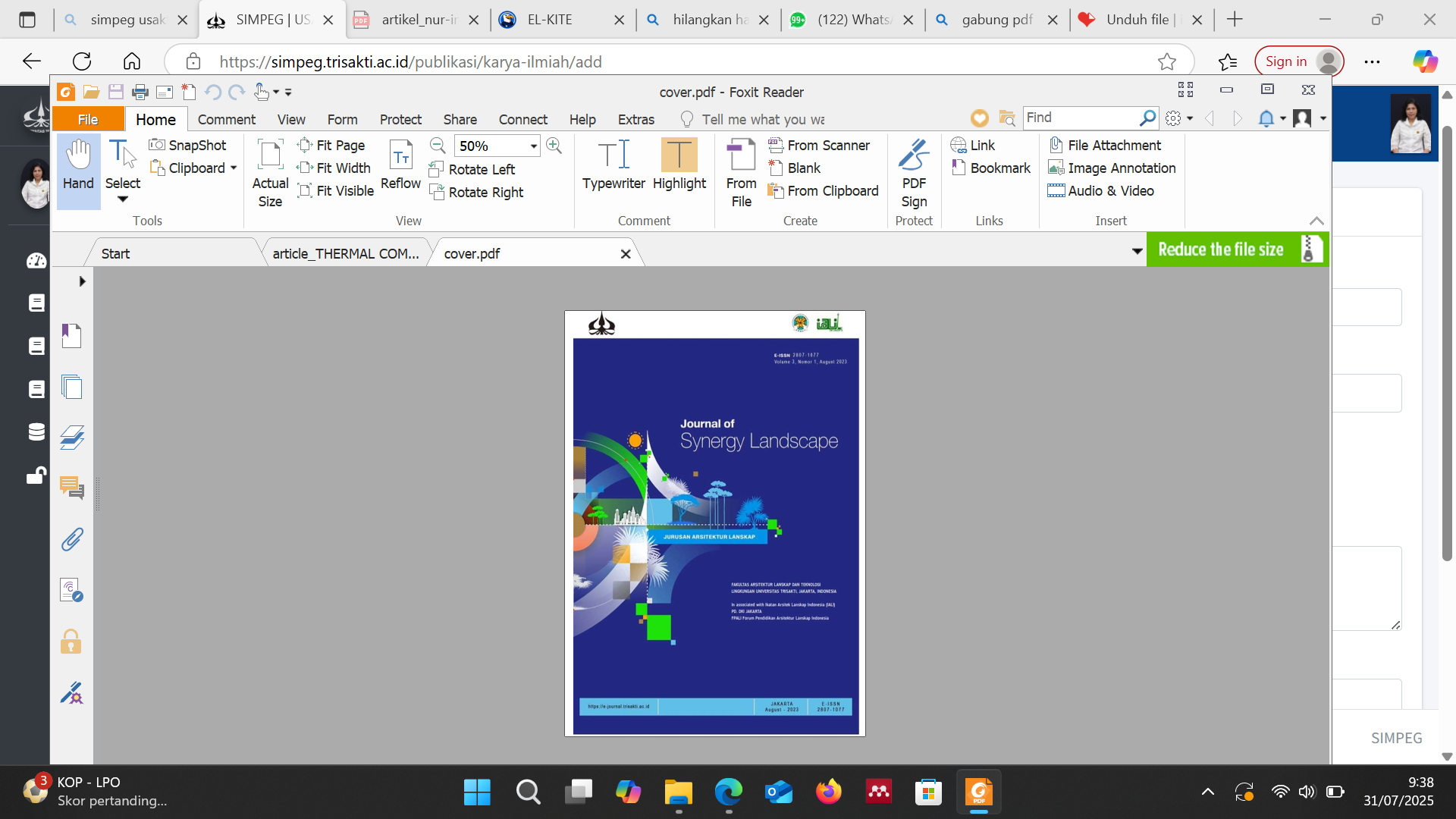
Task: Open the security lock panel
Action: tap(71, 642)
